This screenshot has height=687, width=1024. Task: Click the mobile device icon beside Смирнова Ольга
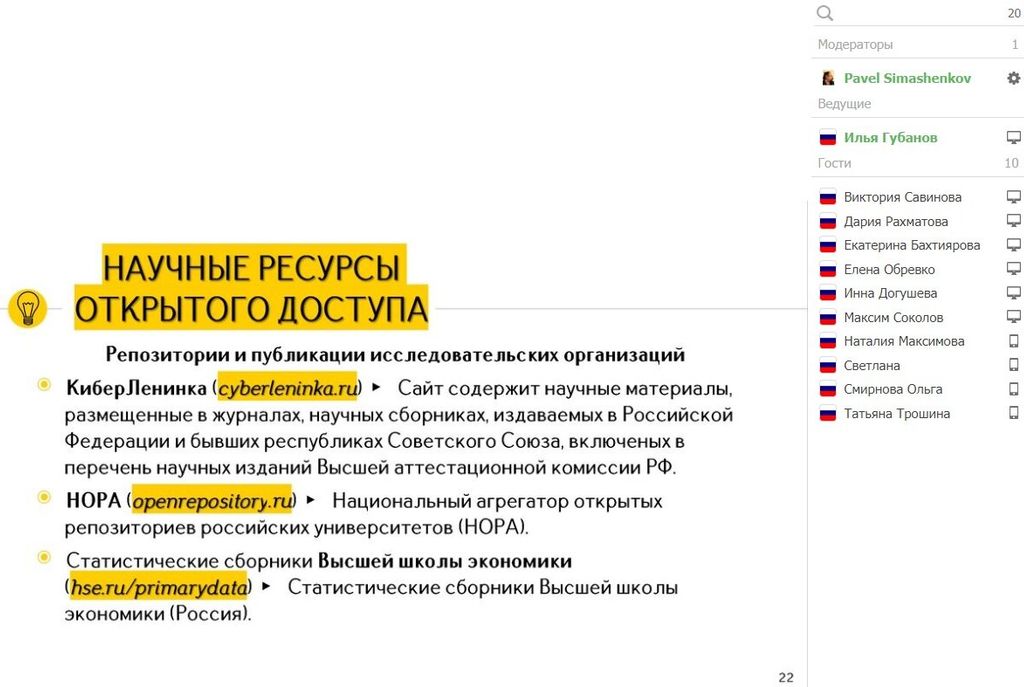pos(1014,389)
